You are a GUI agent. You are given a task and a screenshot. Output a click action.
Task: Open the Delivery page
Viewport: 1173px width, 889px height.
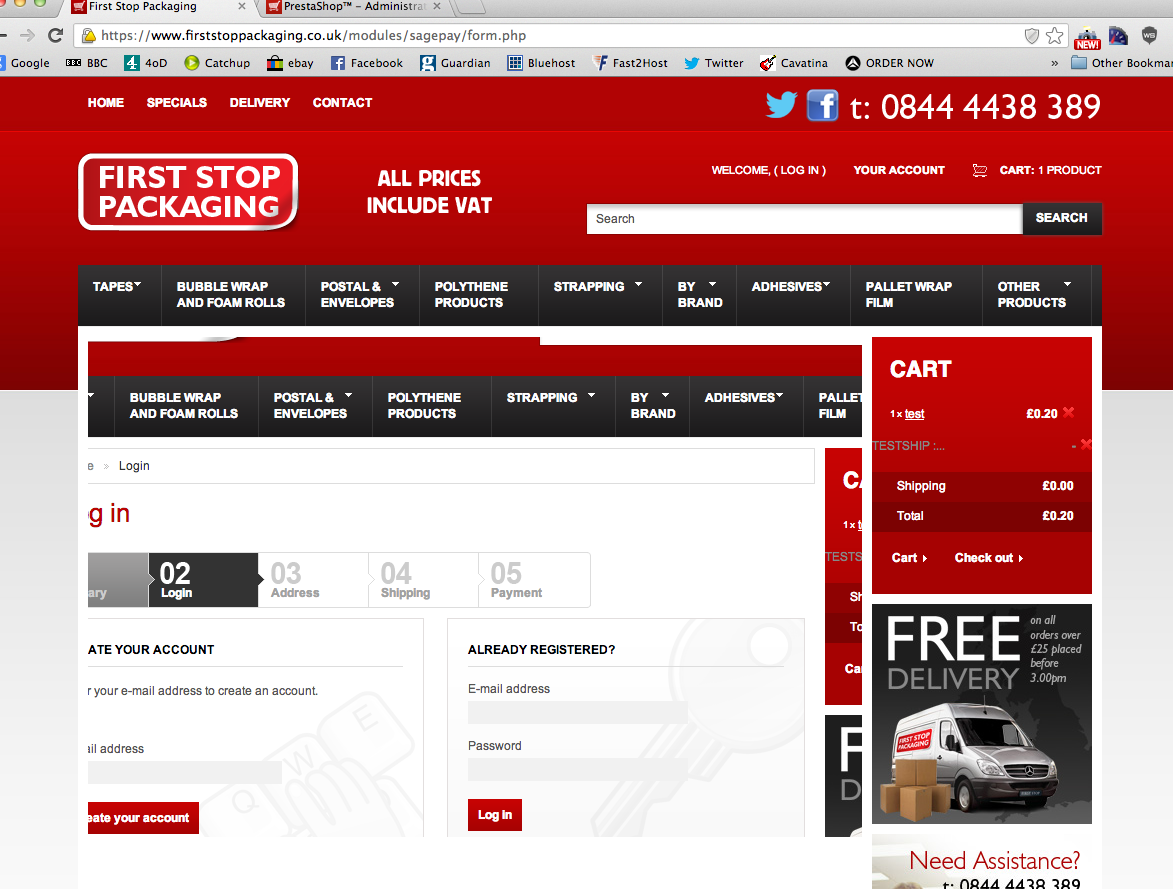point(260,103)
